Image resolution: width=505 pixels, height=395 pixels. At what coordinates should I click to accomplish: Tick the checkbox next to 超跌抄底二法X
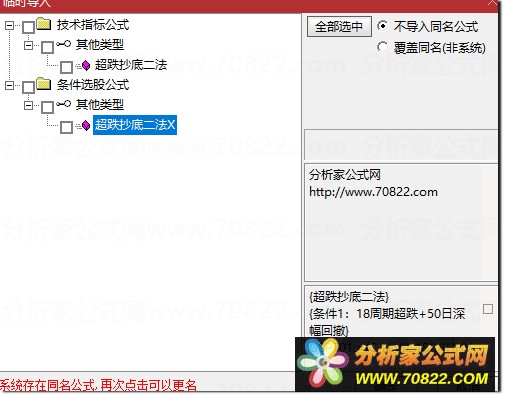[x=66, y=127]
